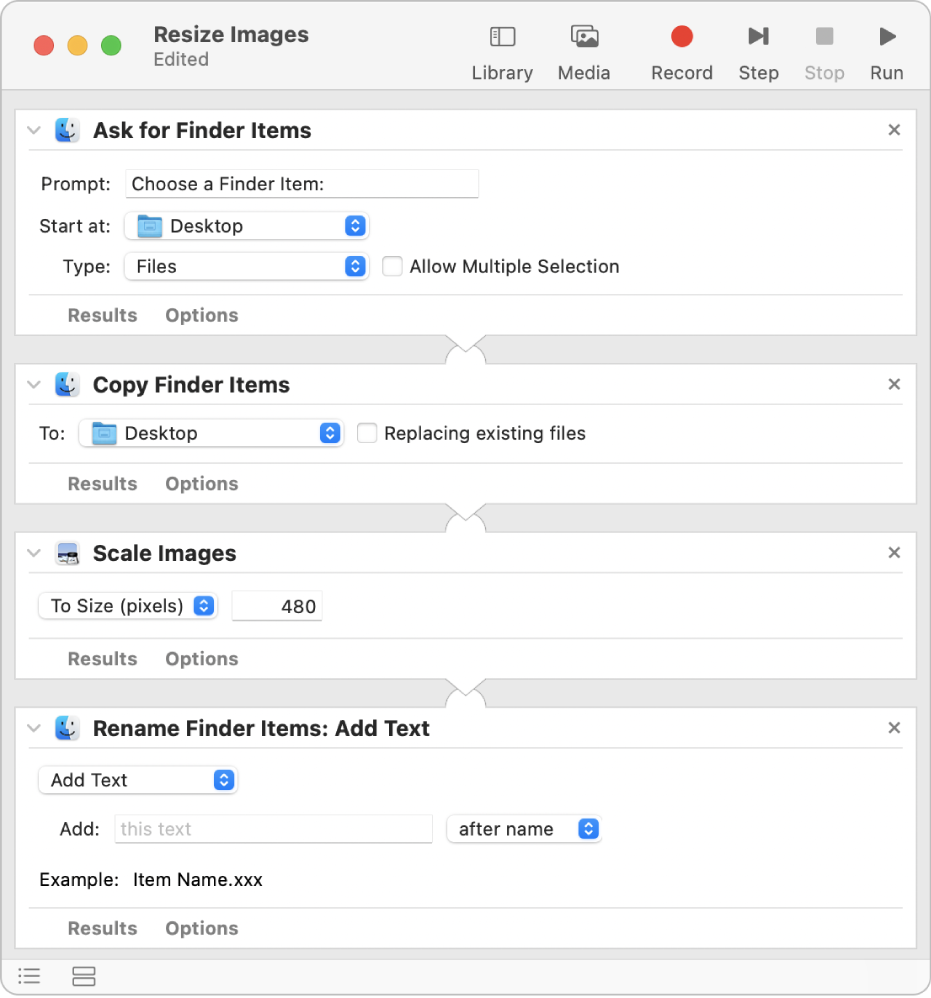Viewport: 931px width, 998px height.
Task: Toggle the Scale Images action icon
Action: tap(66, 552)
